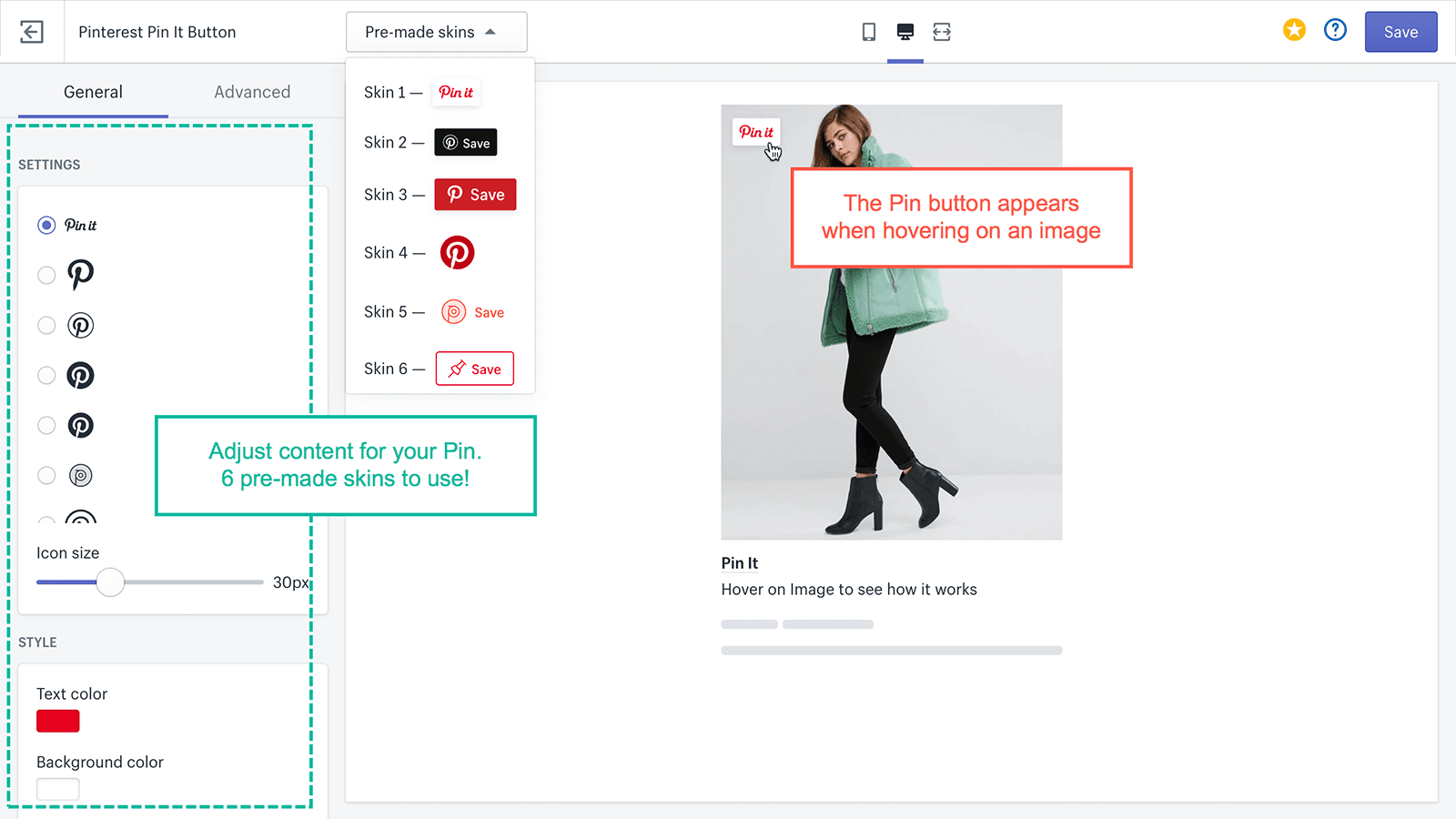Image resolution: width=1456 pixels, height=819 pixels.
Task: Choose Skin 3 red Save style
Action: pos(475,194)
